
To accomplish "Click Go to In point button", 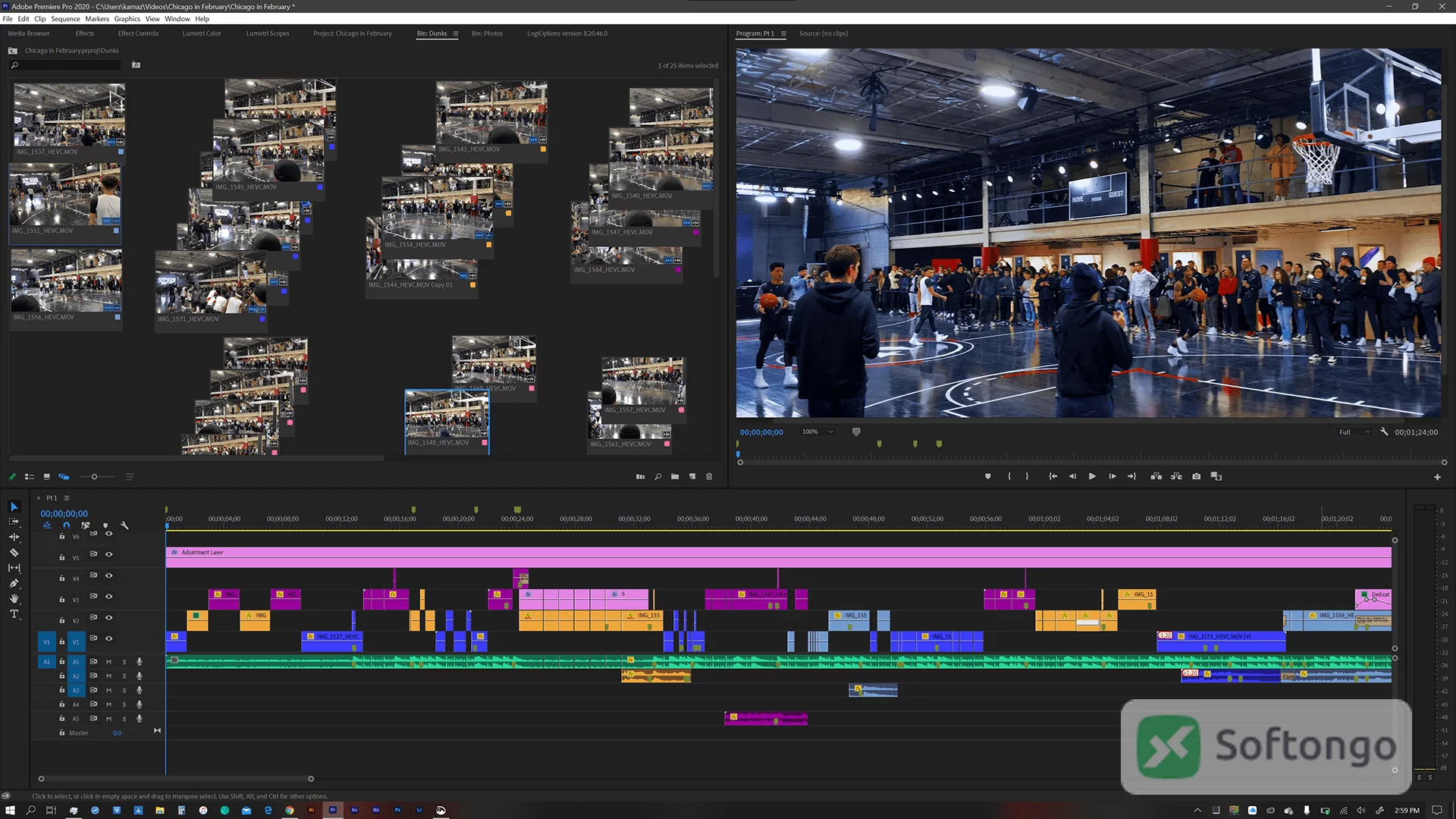I will [x=1053, y=476].
